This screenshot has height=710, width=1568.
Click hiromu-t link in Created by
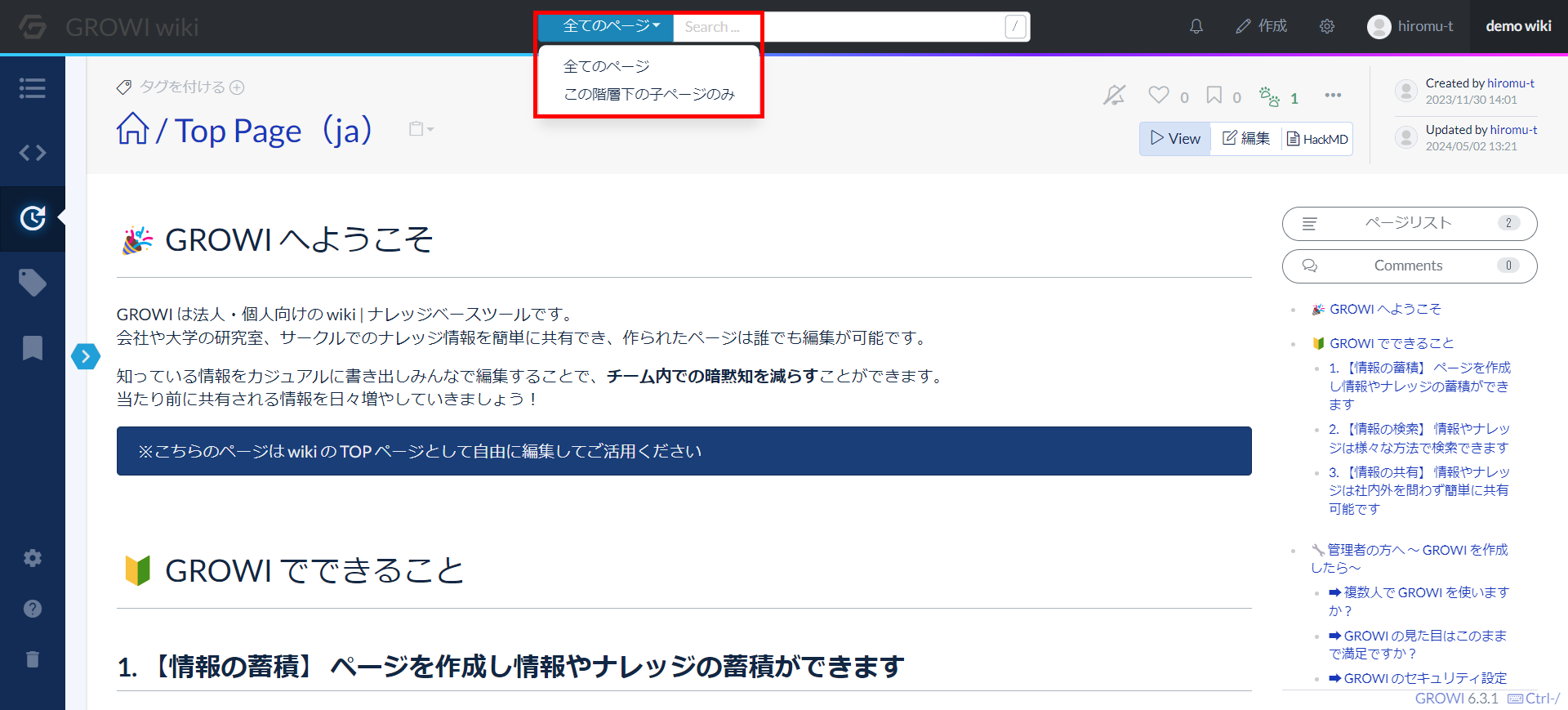1511,83
